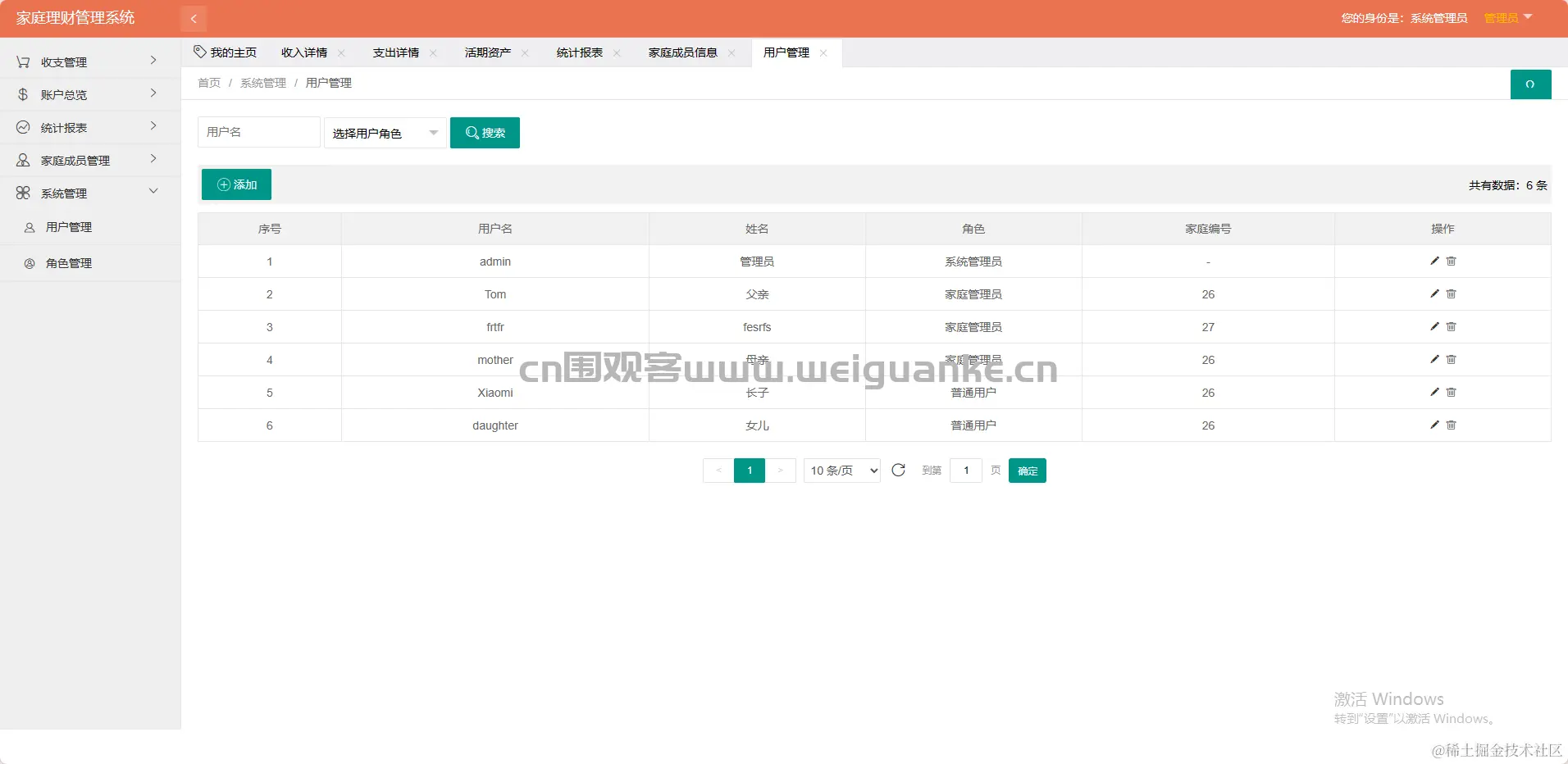
Task: Focus the page number jump input
Action: tap(966, 471)
